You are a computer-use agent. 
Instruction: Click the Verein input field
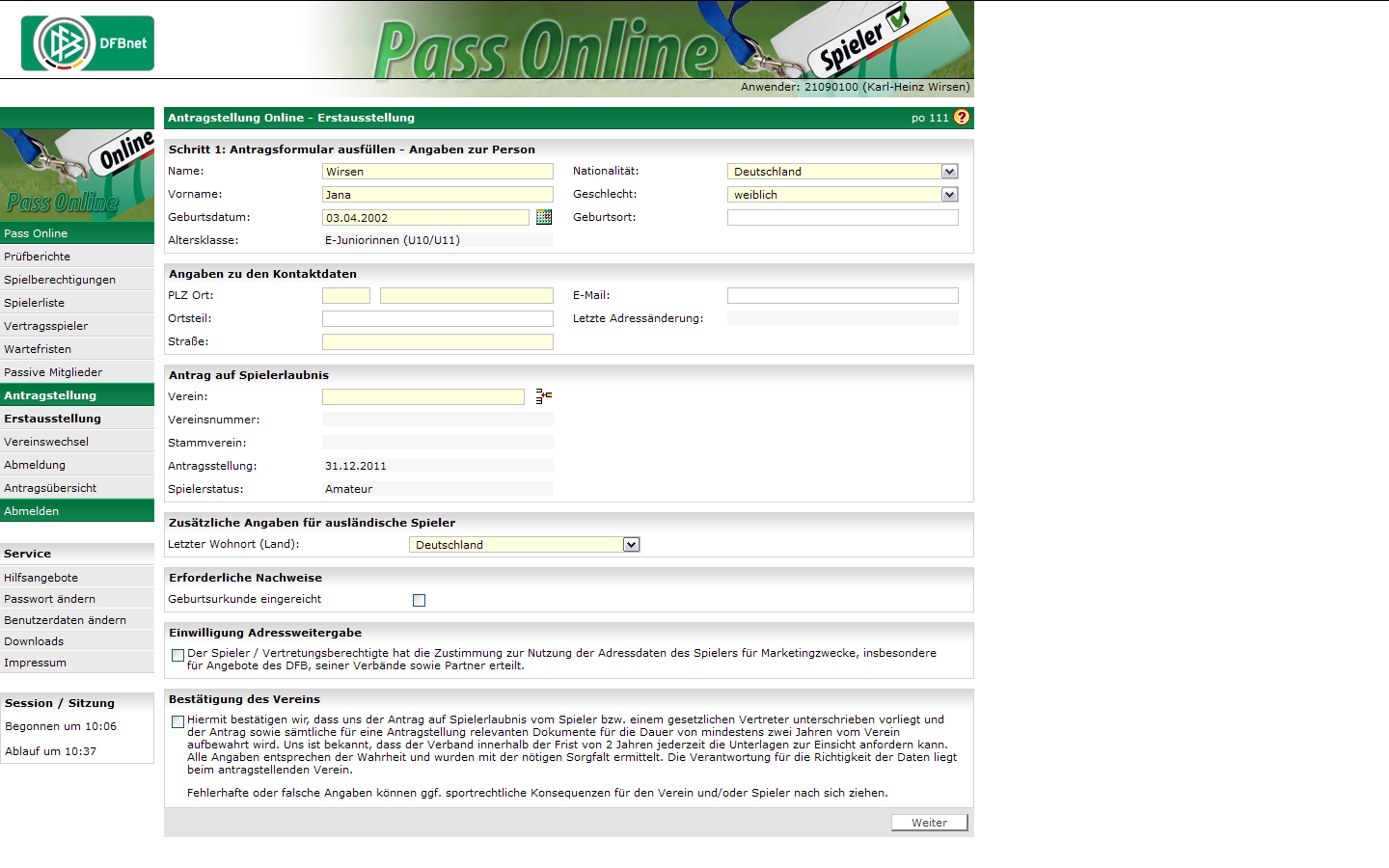(x=423, y=397)
